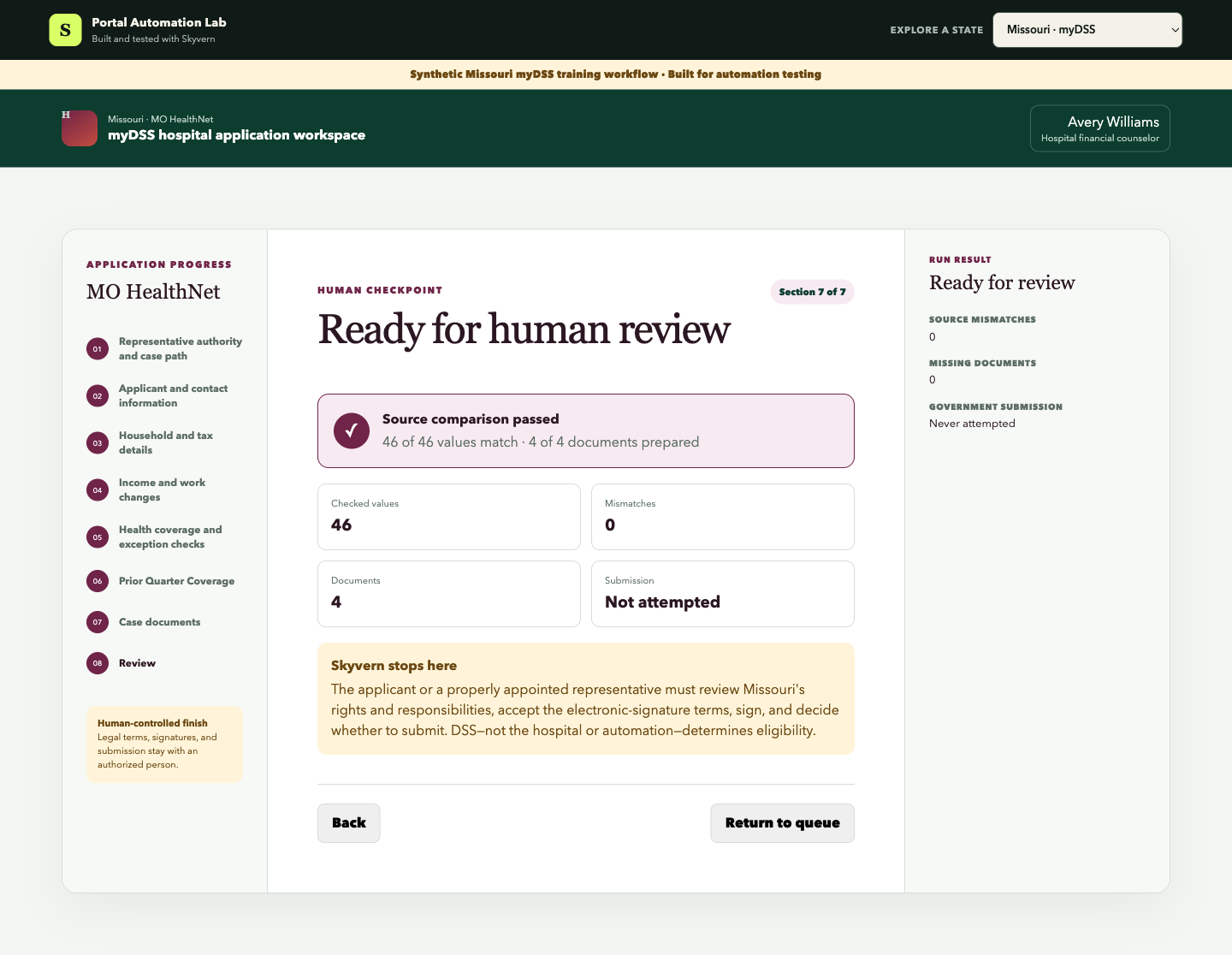Select step 04 circle badge
Viewport: 1232px width, 955px height.
(x=98, y=490)
